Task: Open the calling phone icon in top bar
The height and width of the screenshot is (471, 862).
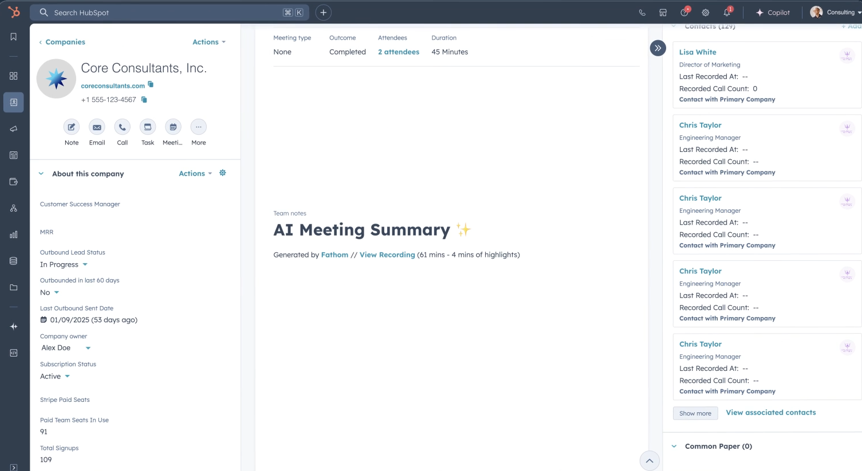Action: [642, 12]
